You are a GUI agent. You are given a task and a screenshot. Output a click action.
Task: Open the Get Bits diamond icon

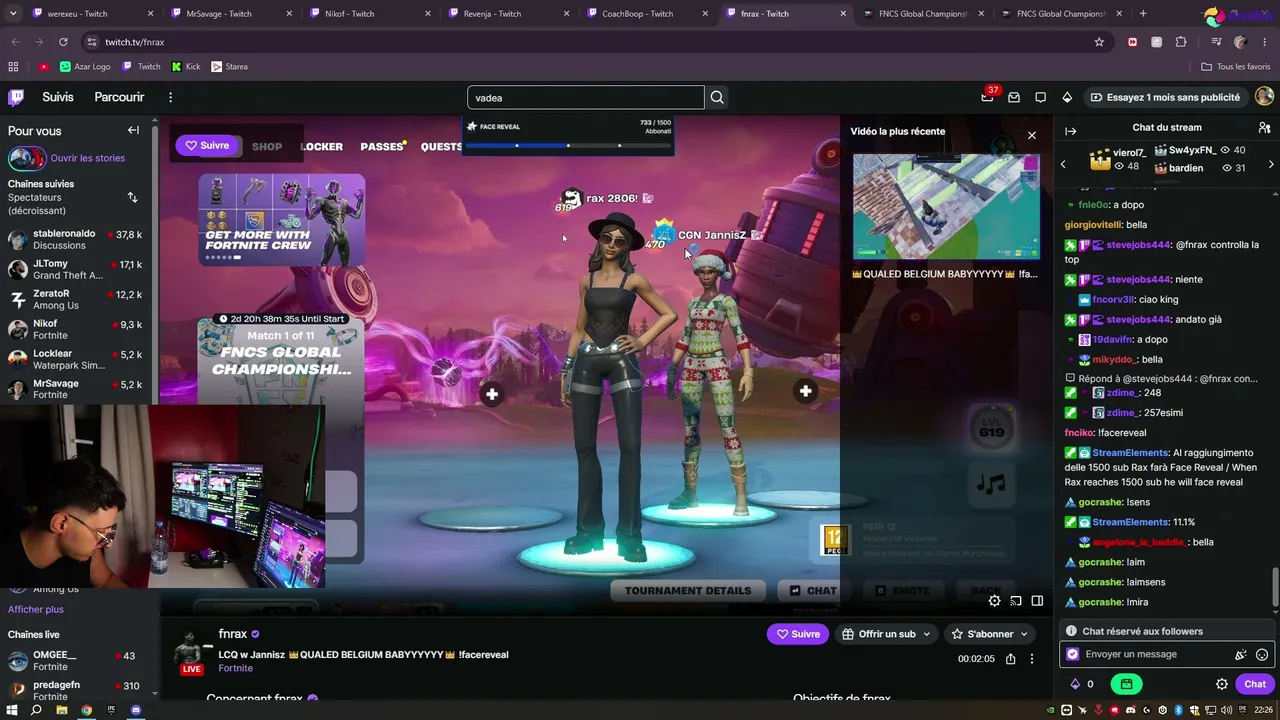[1067, 97]
